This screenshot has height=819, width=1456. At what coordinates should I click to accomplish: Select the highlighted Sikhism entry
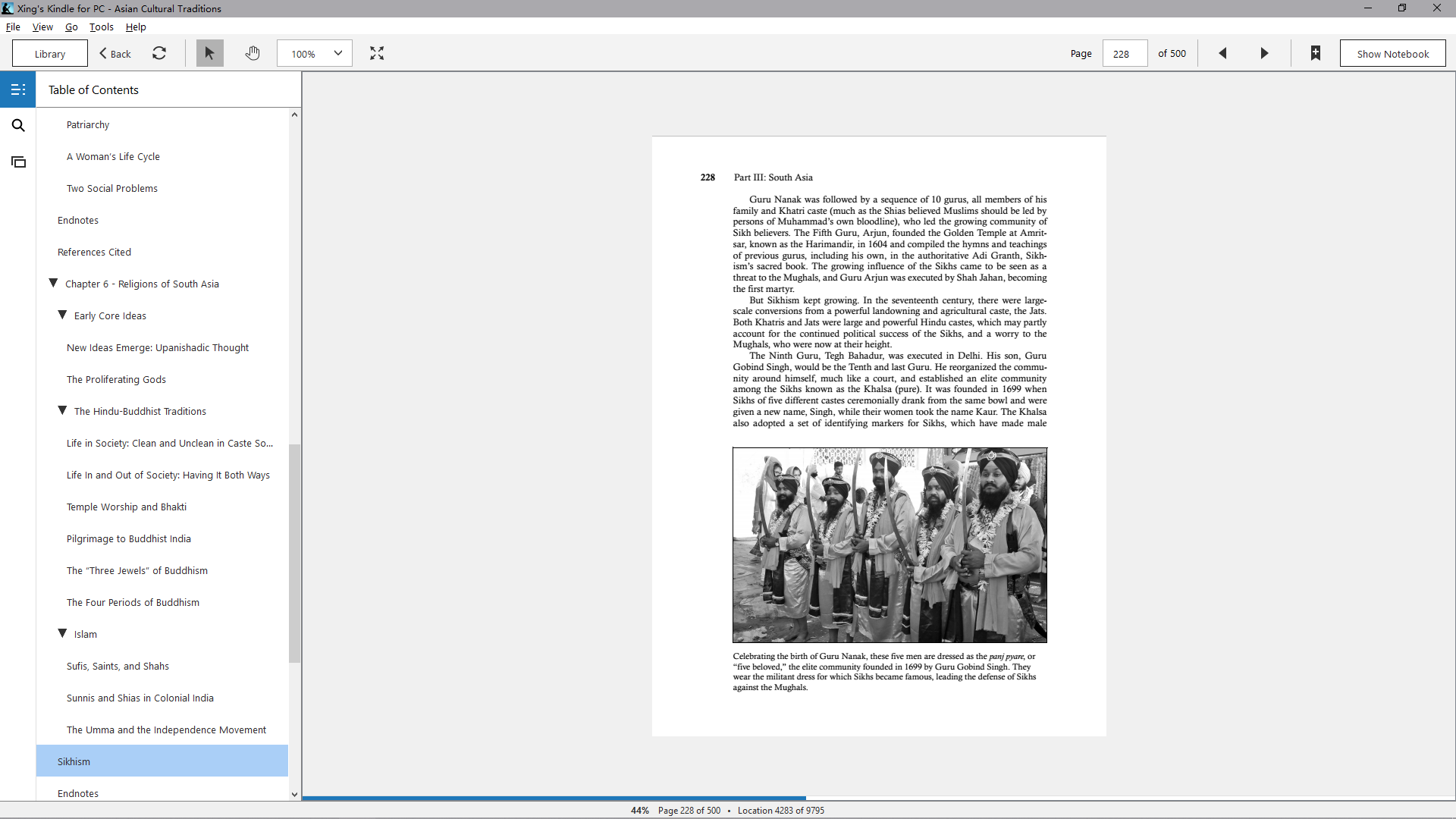click(162, 761)
